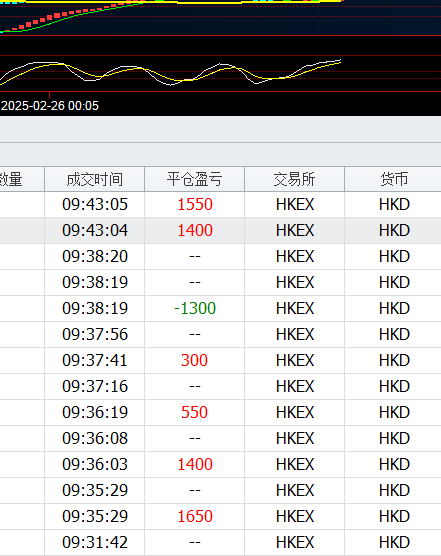The width and height of the screenshot is (441, 556).
Task: Select HKEX in the 09:43:05 row
Action: 295,204
